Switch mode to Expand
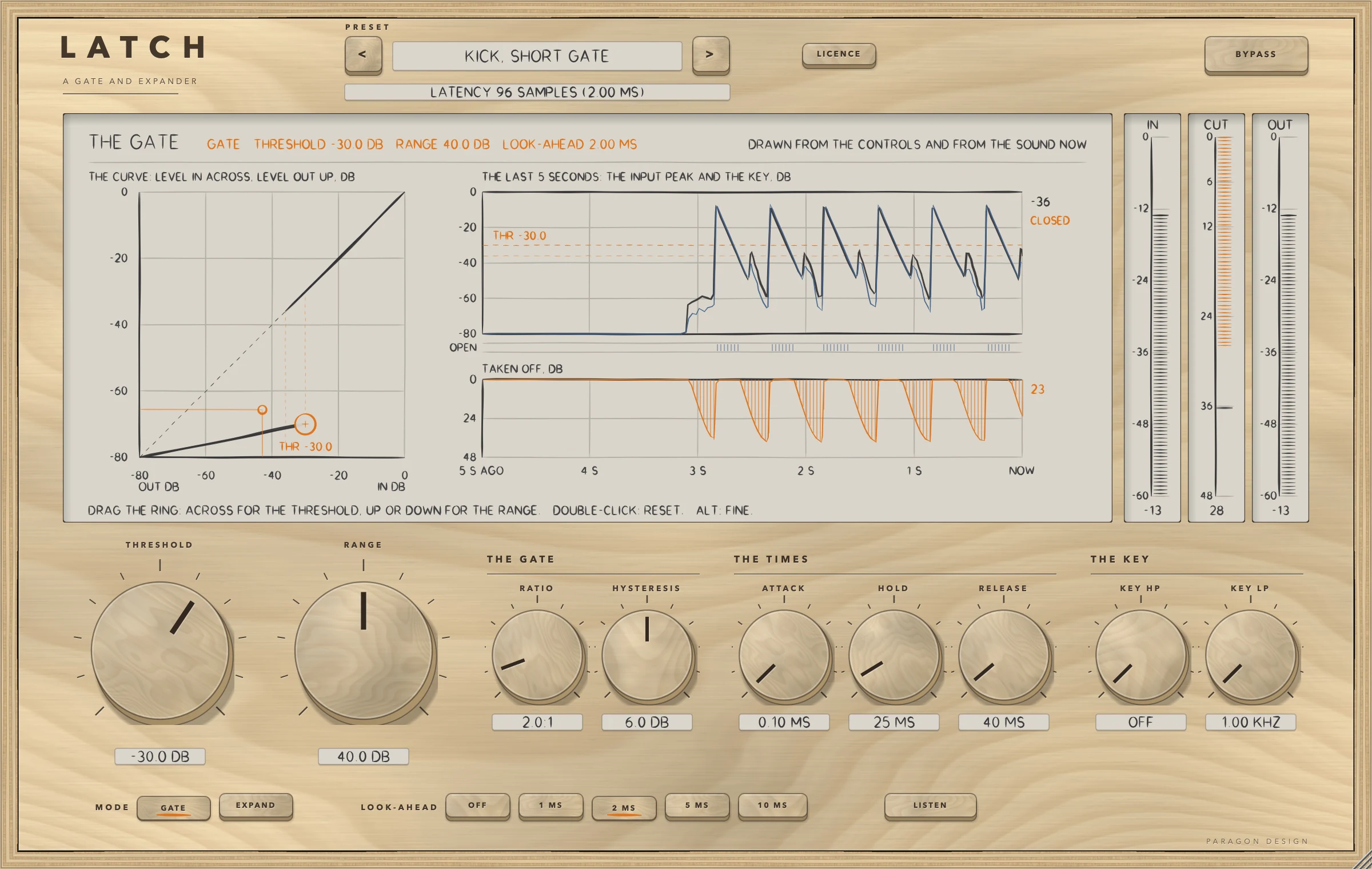Viewport: 1372px width, 869px height. point(256,806)
